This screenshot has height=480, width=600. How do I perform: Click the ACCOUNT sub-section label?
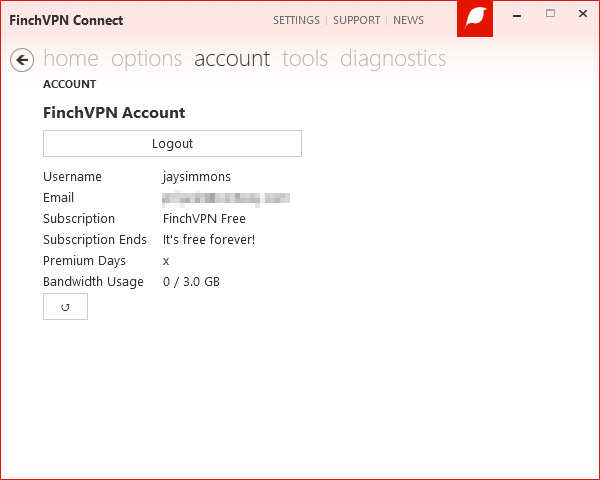70,84
